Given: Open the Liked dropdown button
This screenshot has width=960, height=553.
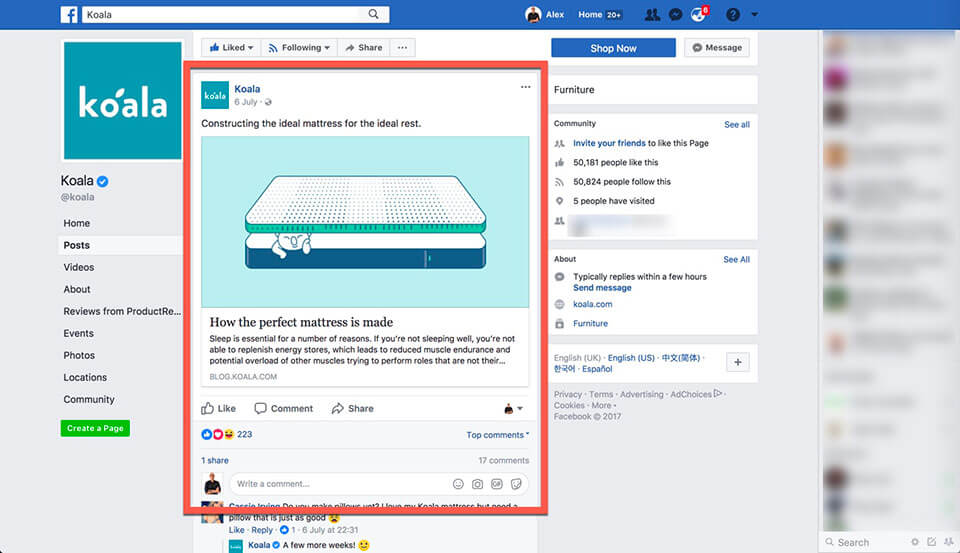Looking at the screenshot, I should pos(231,48).
